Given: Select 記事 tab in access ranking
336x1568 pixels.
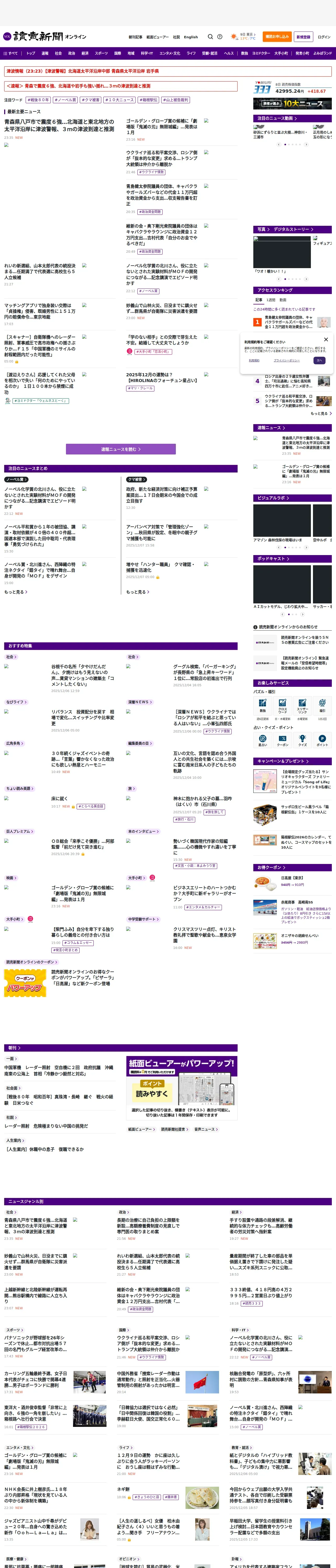Looking at the screenshot, I should pyautogui.click(x=259, y=299).
